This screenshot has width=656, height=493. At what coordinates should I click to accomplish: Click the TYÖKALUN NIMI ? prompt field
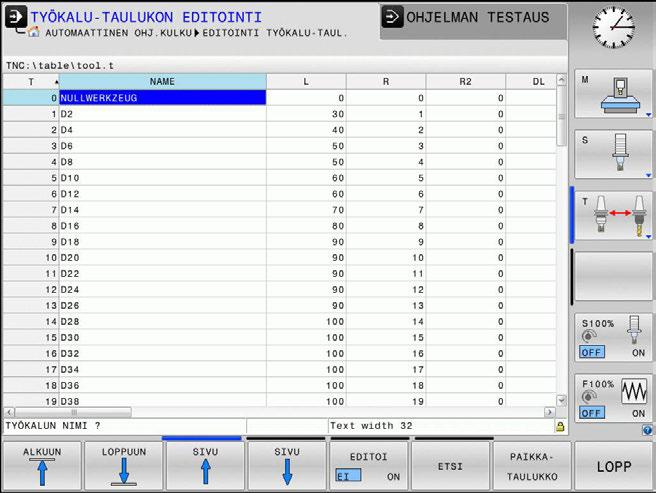pos(125,426)
